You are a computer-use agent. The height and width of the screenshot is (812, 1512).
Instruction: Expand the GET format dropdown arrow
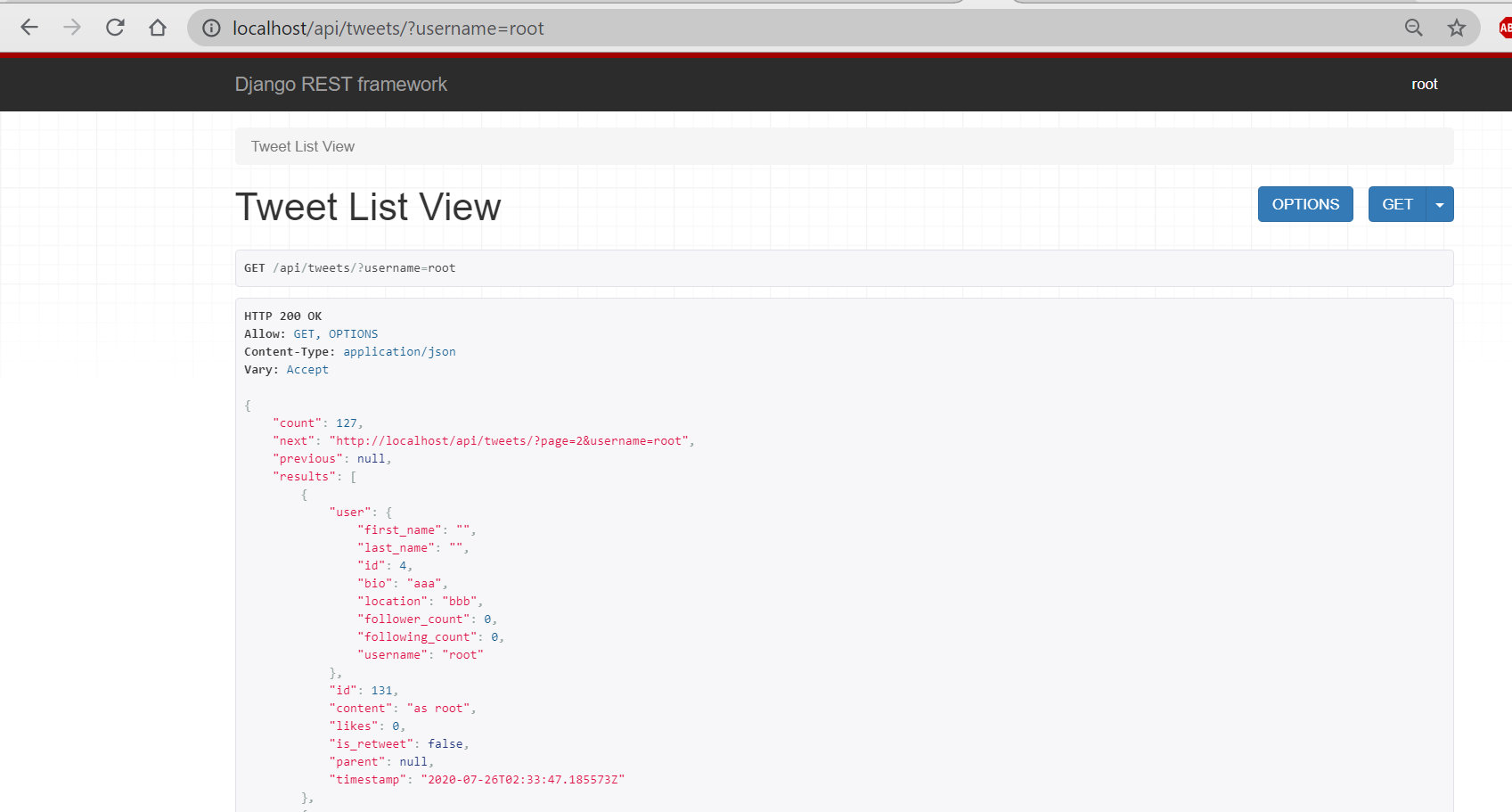pos(1440,204)
